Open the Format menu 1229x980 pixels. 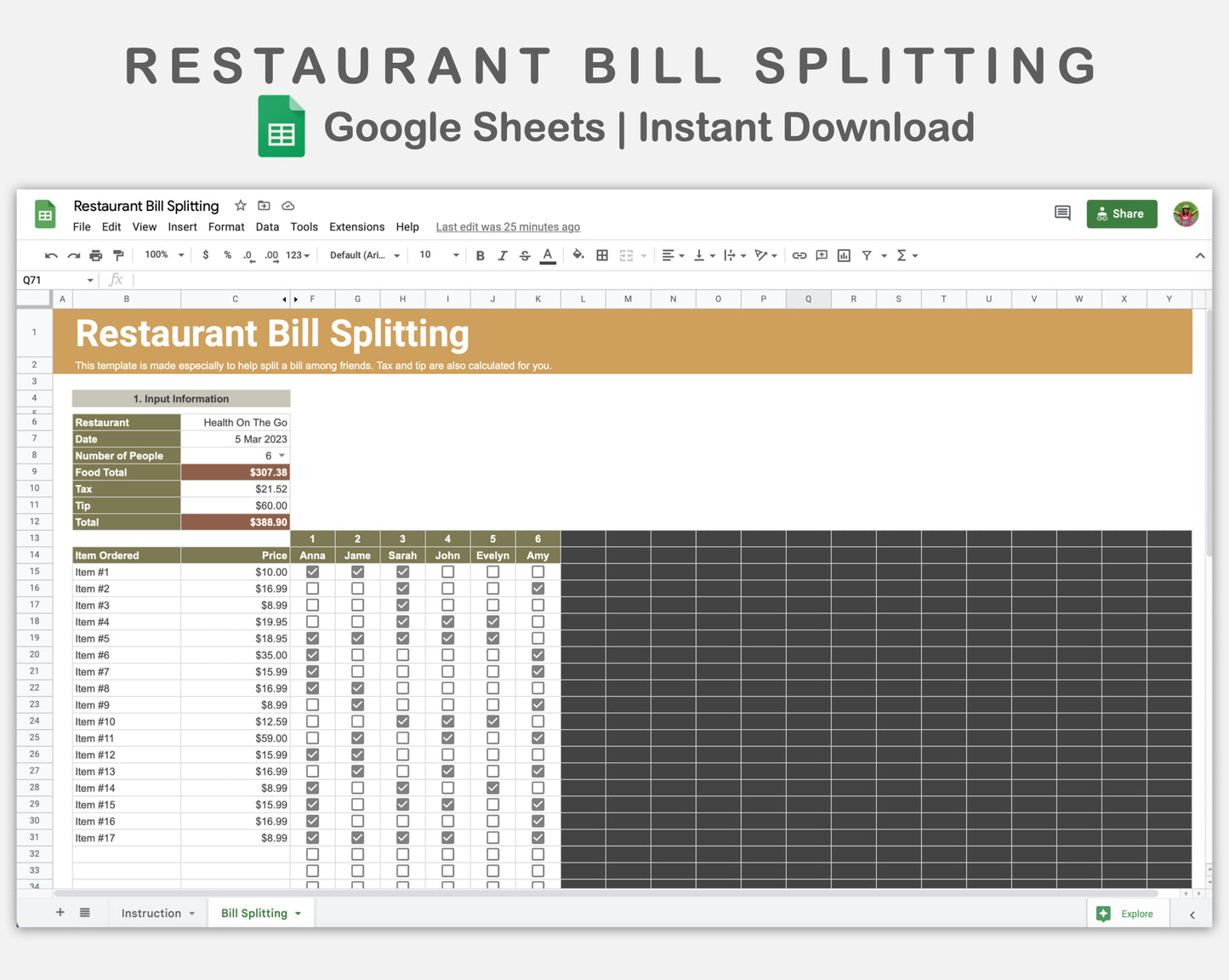[225, 227]
